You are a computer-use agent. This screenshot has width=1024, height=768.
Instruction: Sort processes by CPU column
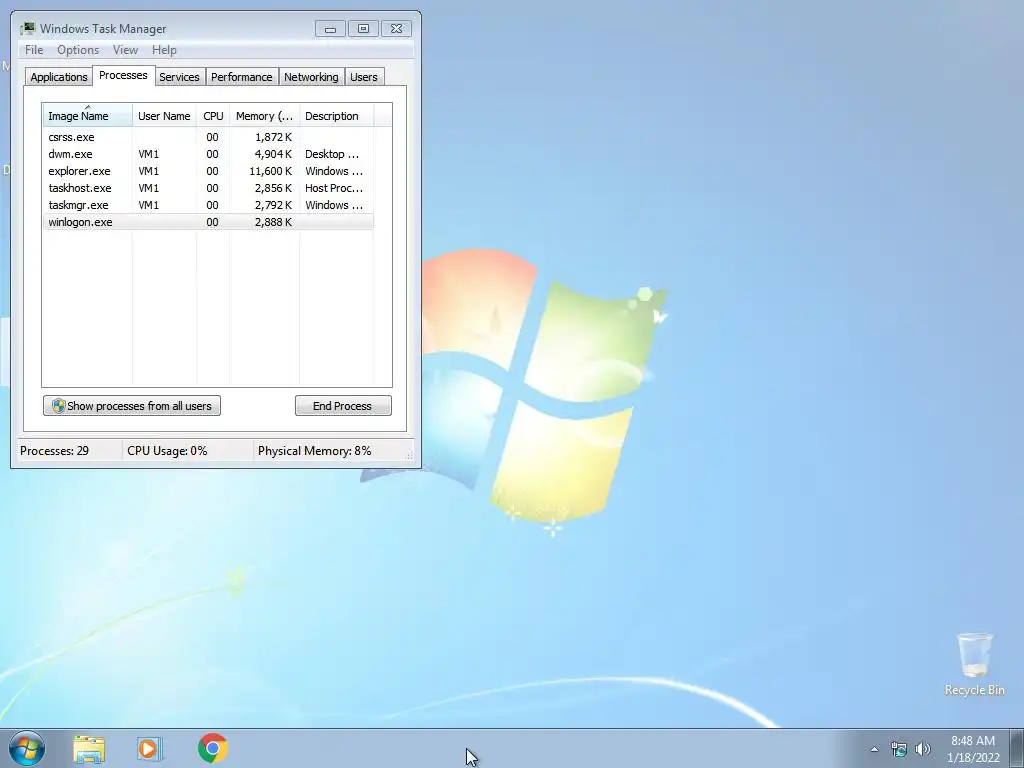pyautogui.click(x=213, y=116)
